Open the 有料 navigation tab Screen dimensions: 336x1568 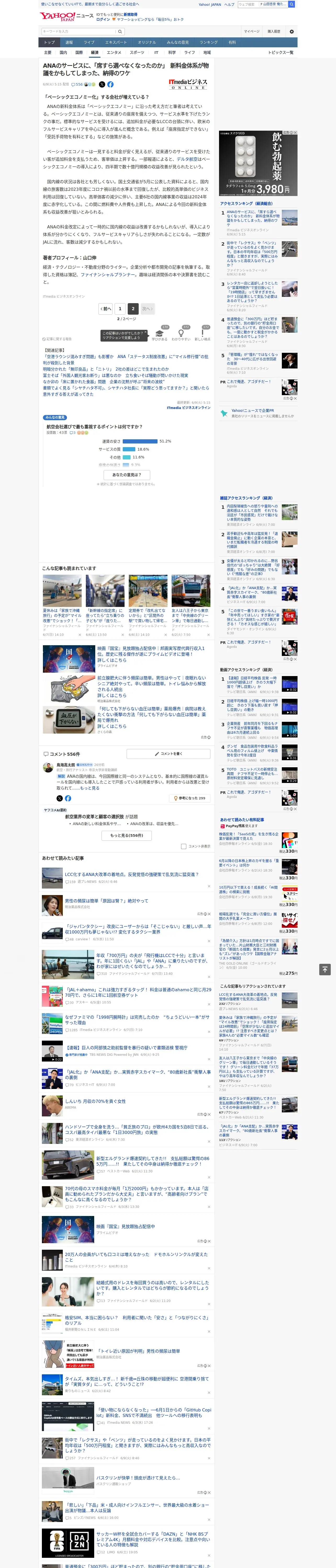[x=232, y=43]
